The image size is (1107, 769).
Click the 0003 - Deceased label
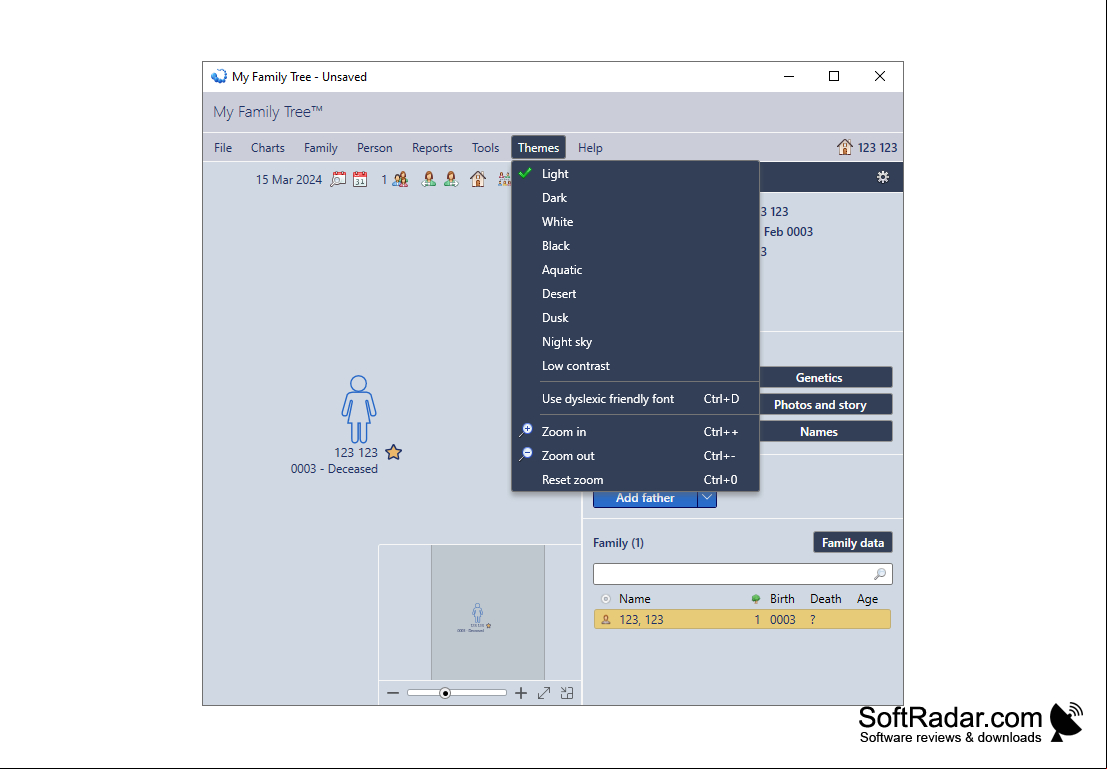tap(334, 469)
